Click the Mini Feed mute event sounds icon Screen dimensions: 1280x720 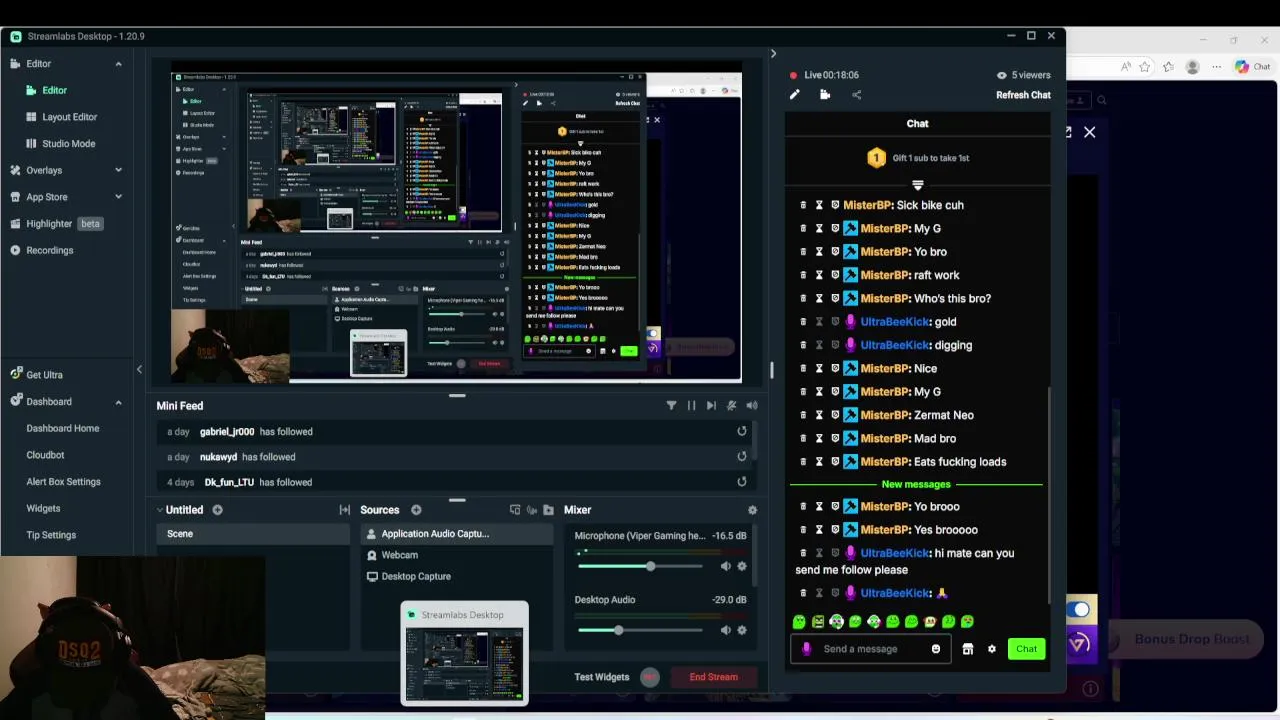[732, 405]
